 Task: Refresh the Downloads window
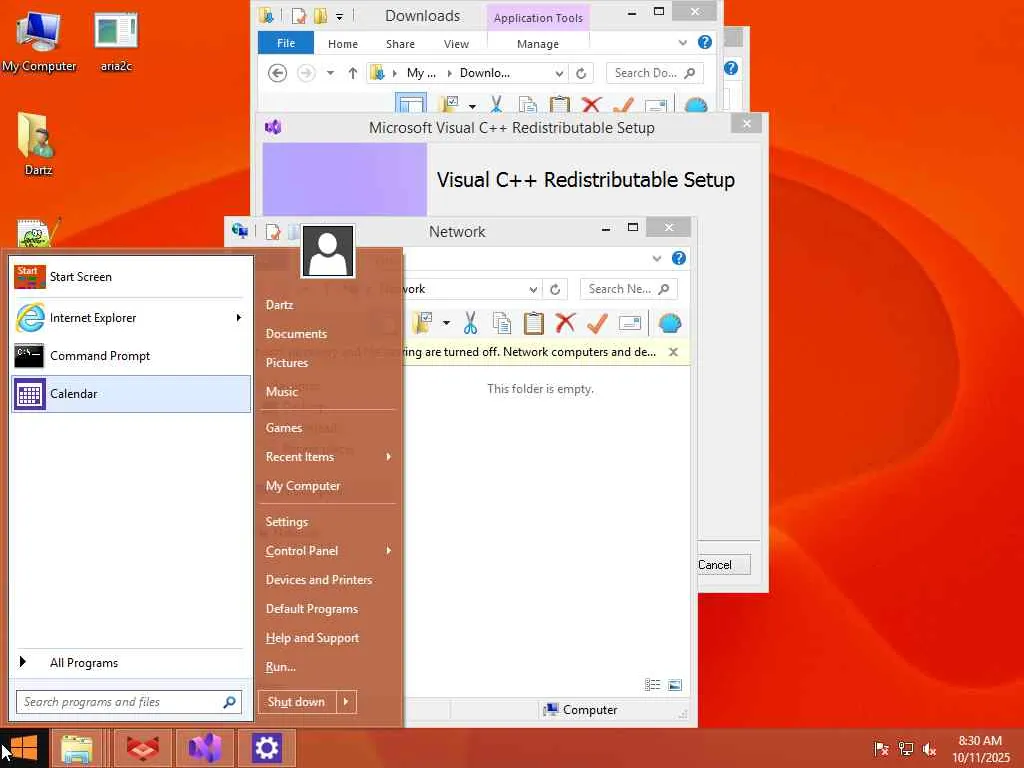[x=581, y=73]
